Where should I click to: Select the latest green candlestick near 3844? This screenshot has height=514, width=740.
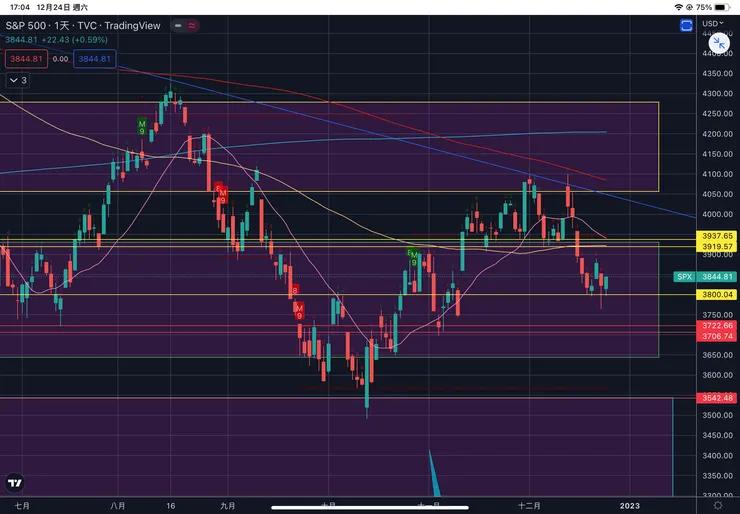point(606,283)
